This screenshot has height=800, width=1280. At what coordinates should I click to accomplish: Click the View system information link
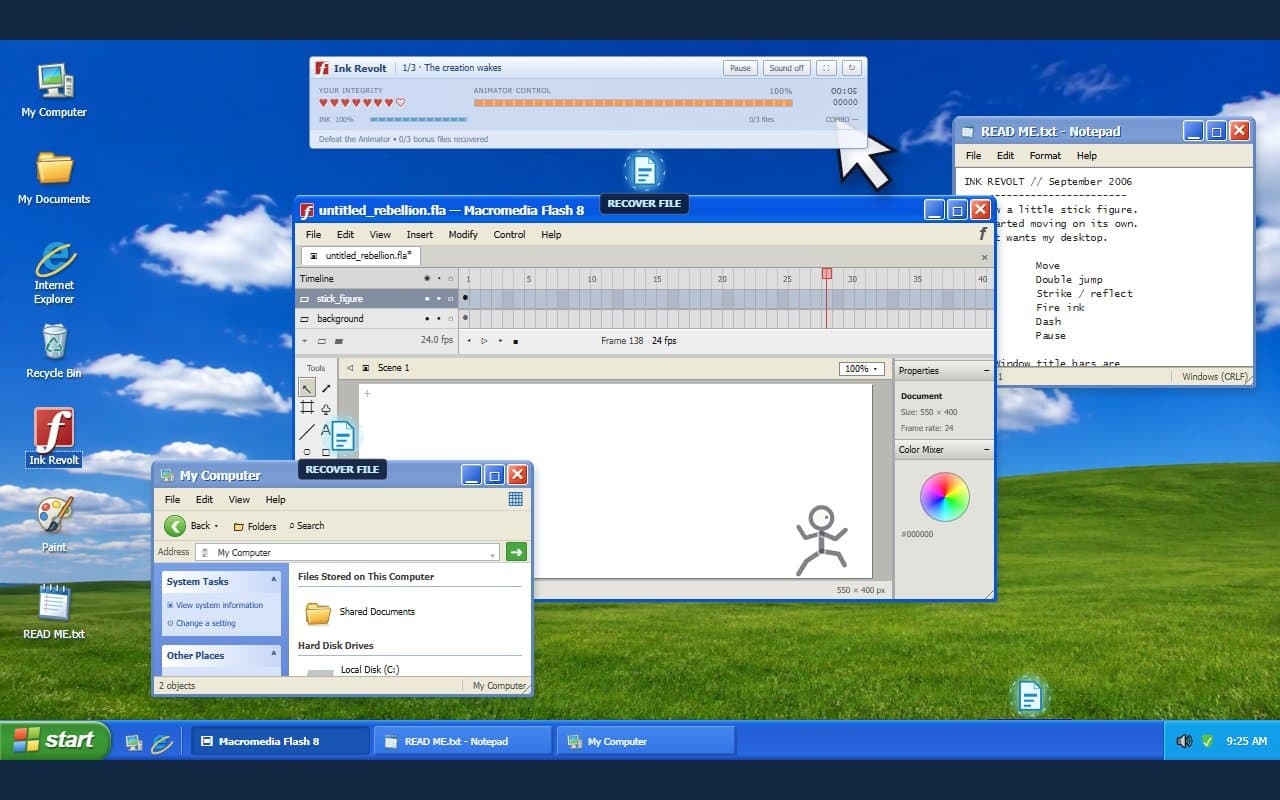pyautogui.click(x=219, y=605)
